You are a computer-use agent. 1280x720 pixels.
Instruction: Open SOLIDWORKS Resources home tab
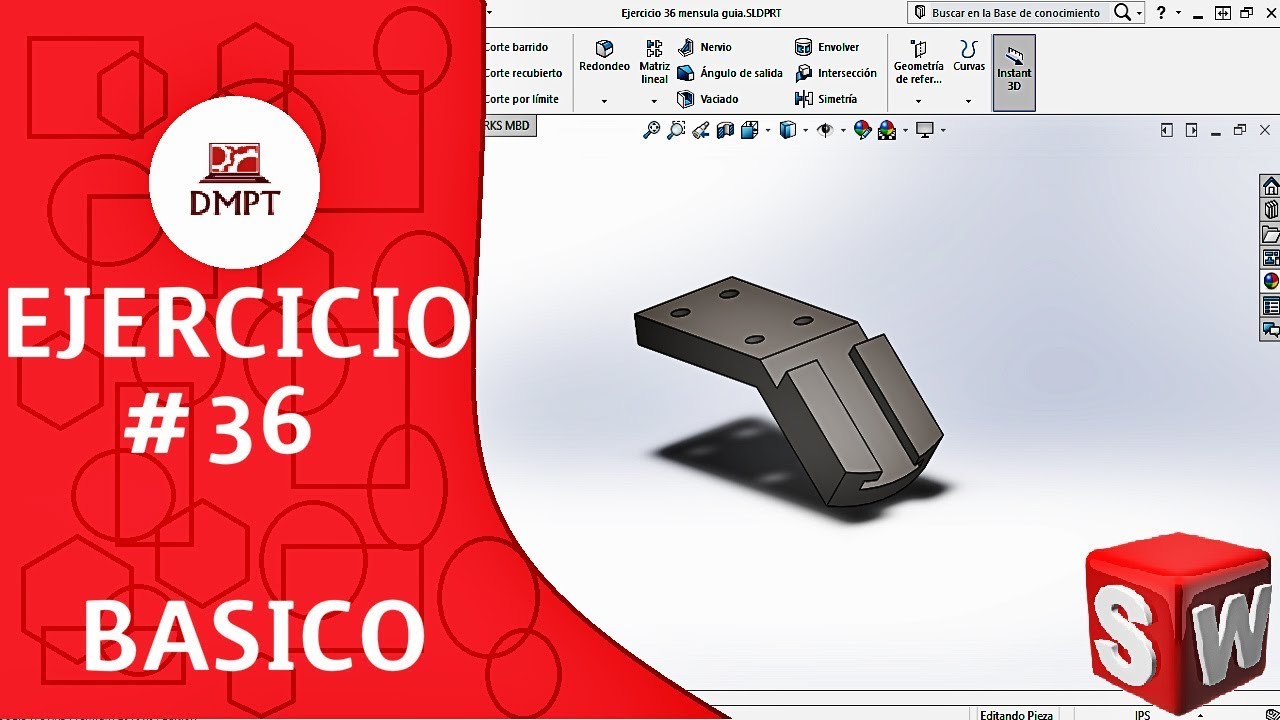(x=1271, y=187)
